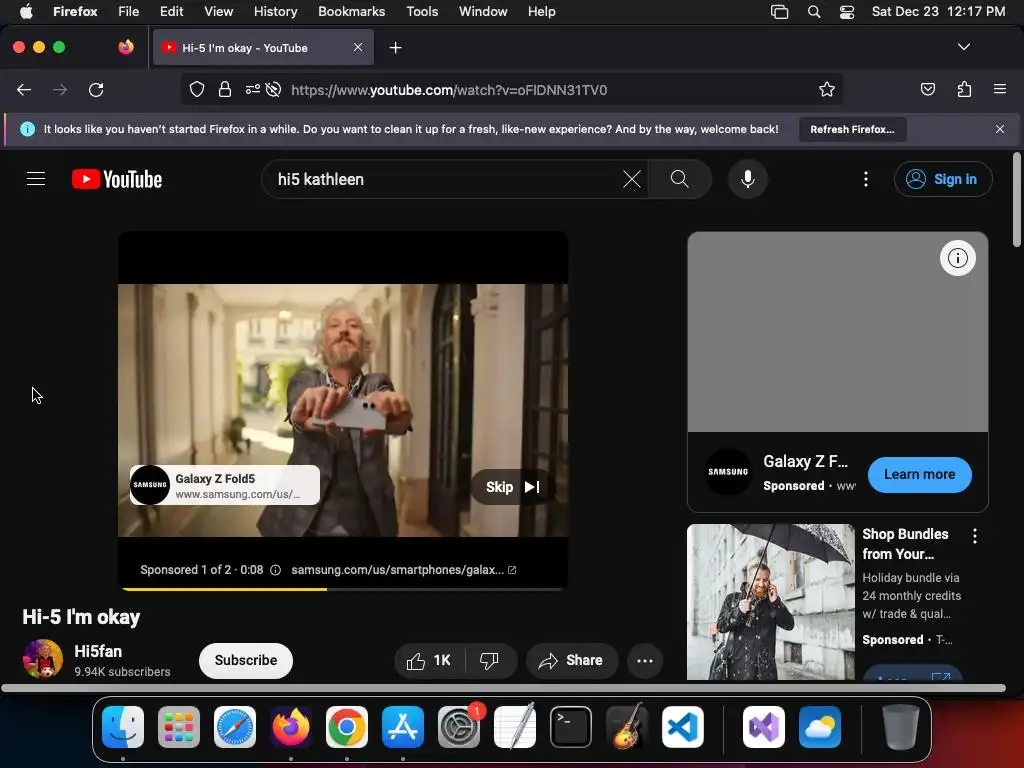Click the horizontal scrollbar at bottom
The height and width of the screenshot is (768, 1024).
pos(503,688)
